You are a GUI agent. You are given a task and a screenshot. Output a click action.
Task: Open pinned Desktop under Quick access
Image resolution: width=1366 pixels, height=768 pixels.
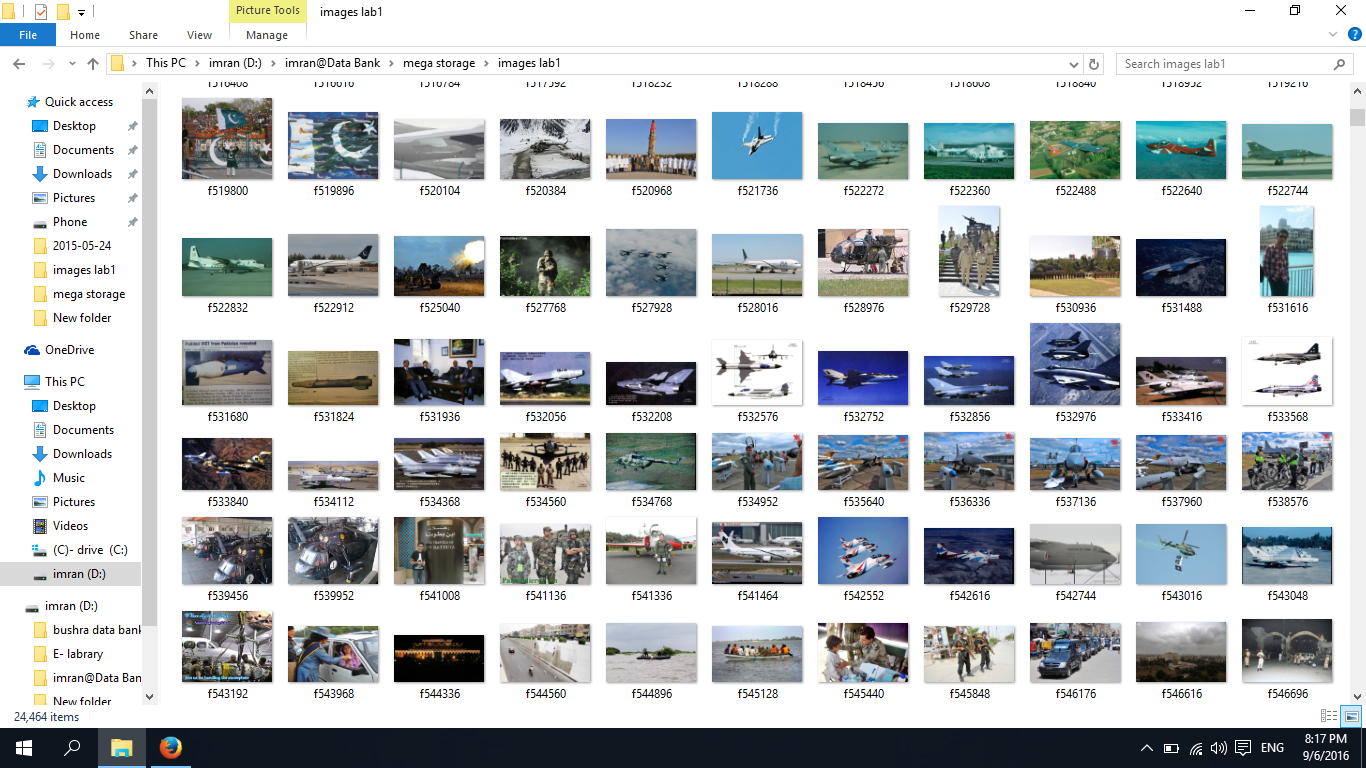click(74, 126)
